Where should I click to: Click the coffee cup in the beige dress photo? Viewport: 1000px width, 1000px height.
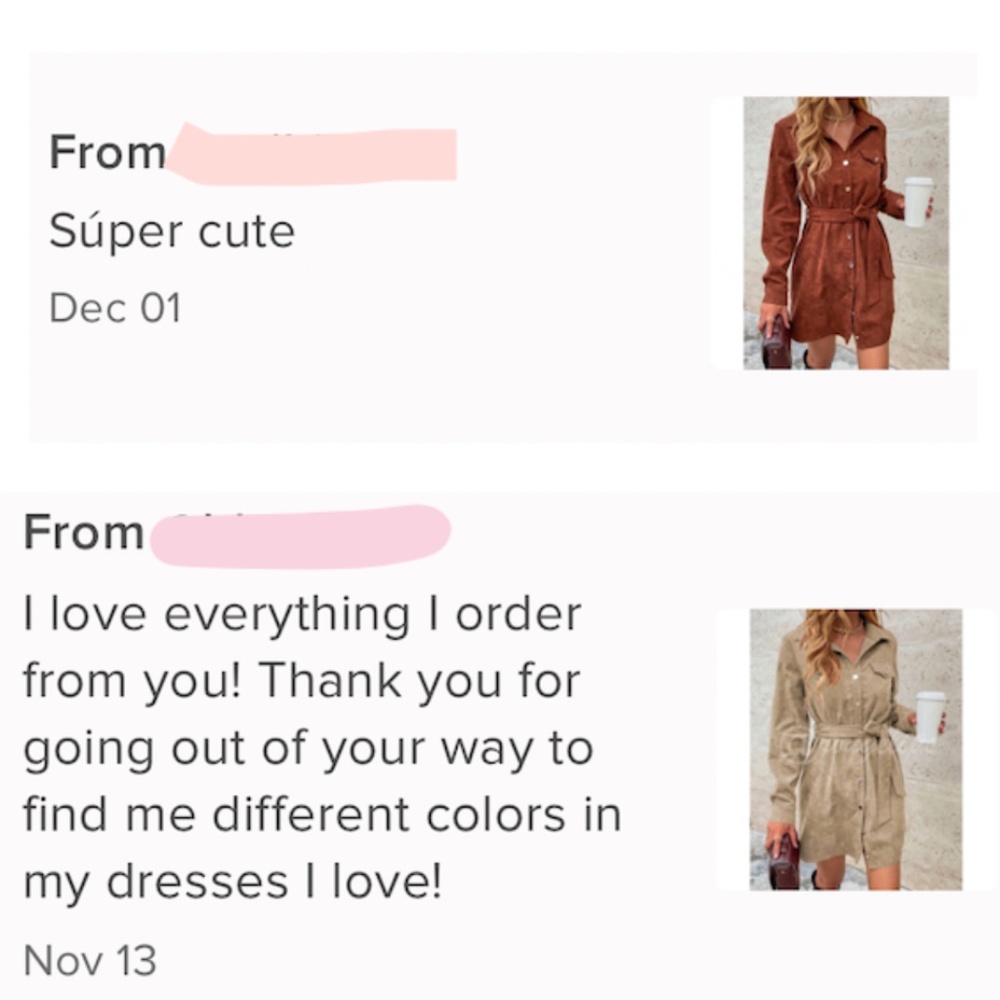(x=930, y=716)
